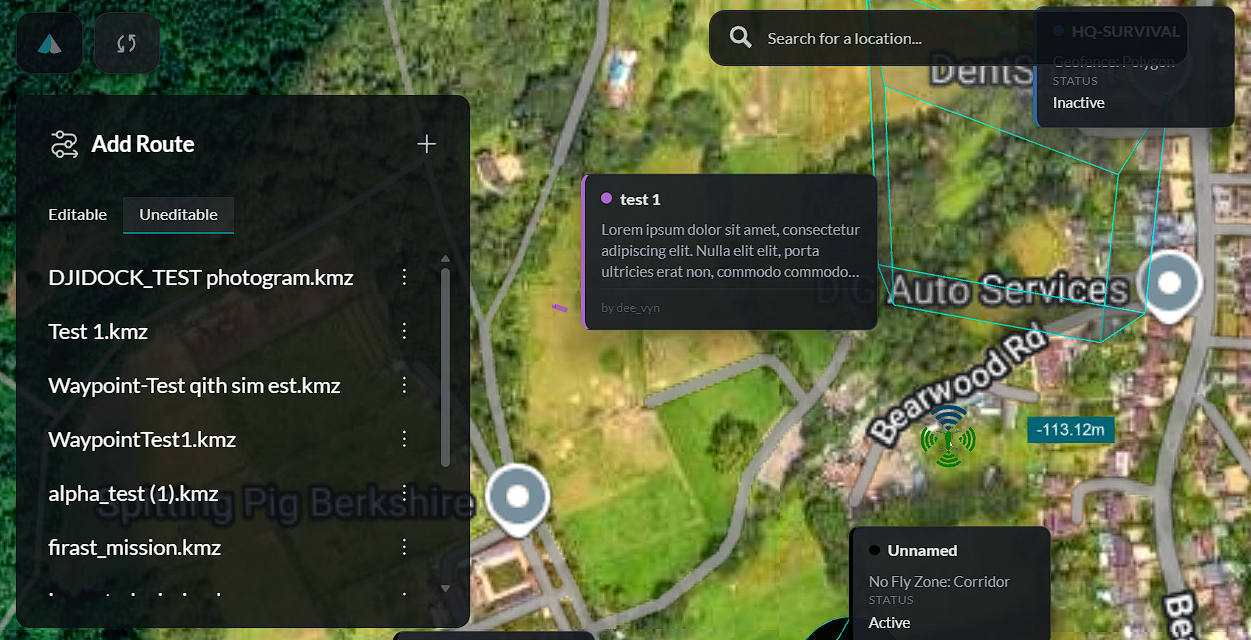Screen dimensions: 1251x640
Task: Click the black dot on the Unnamed card
Action: point(874,550)
